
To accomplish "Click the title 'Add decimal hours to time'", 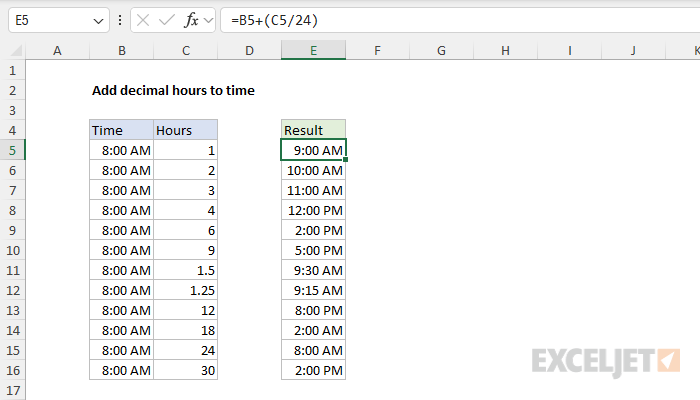I will tap(173, 91).
